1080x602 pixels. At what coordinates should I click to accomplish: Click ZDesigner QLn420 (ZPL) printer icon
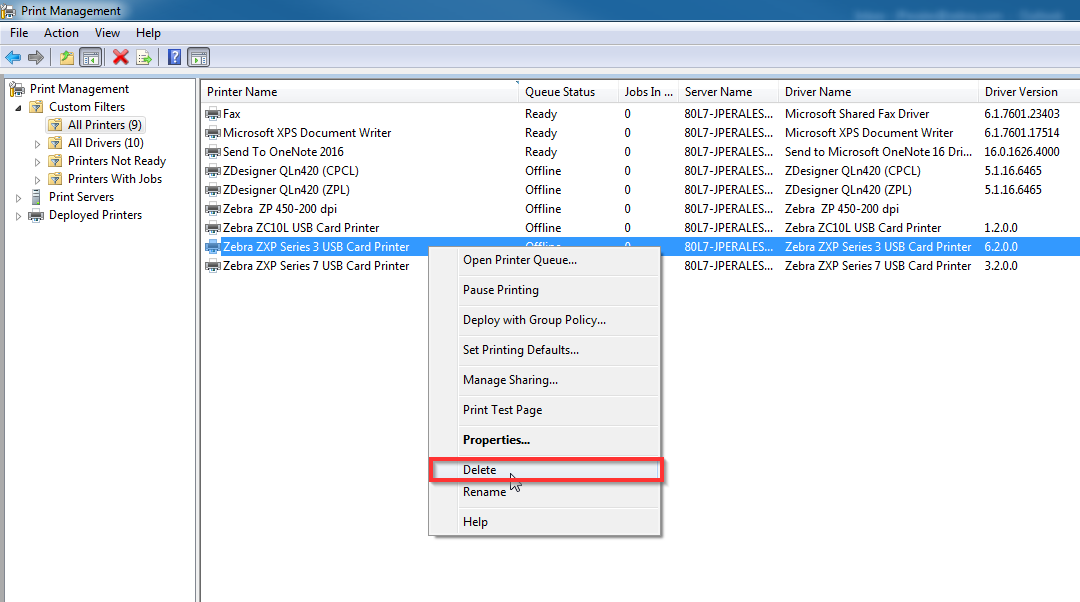coord(213,189)
